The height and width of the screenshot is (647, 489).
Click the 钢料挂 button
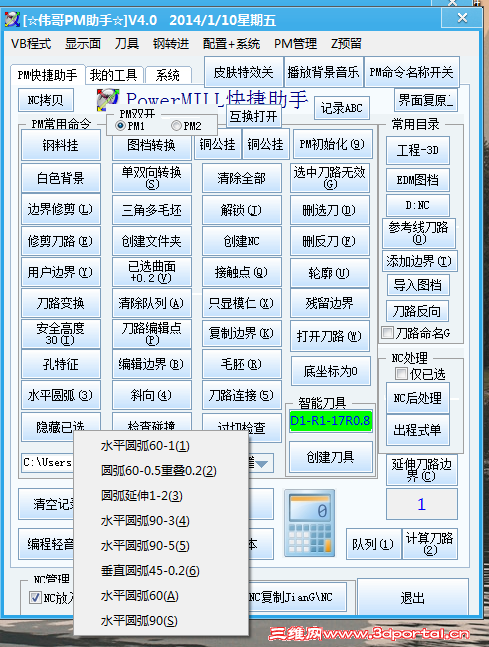coord(61,145)
